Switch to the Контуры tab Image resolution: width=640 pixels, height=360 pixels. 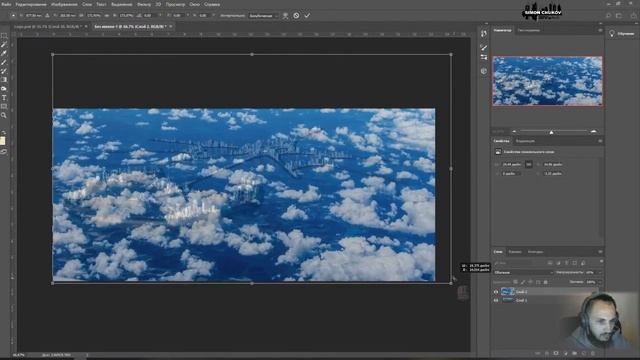coord(535,252)
